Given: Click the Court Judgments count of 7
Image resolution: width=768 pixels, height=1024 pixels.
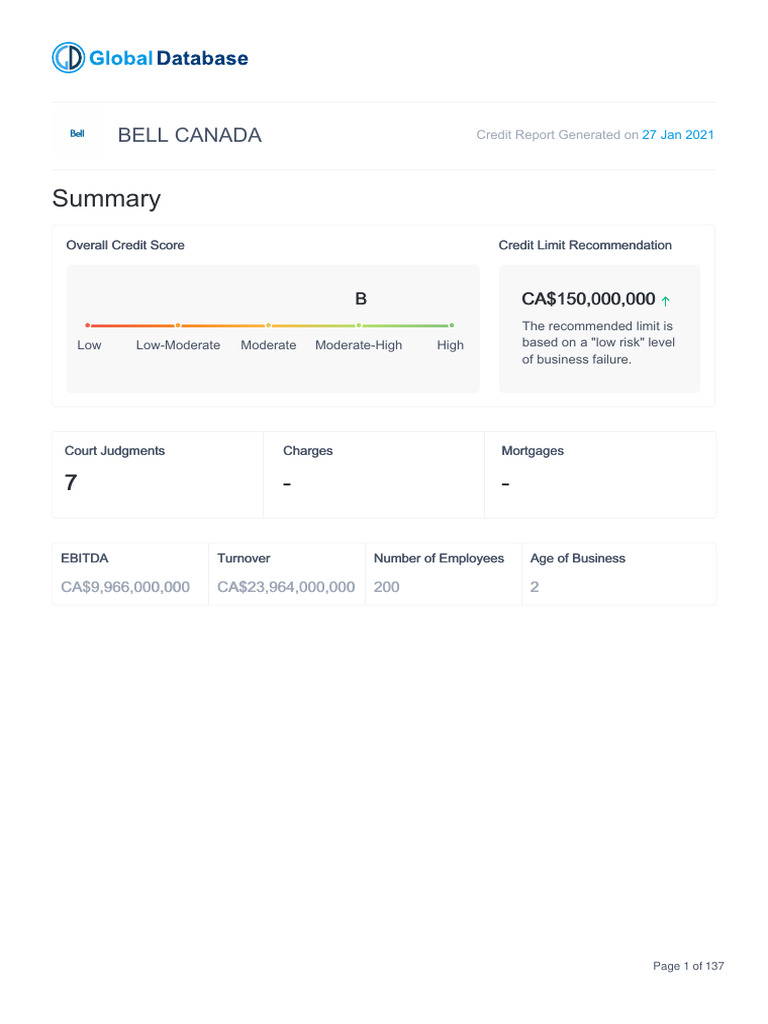Looking at the screenshot, I should click(71, 483).
